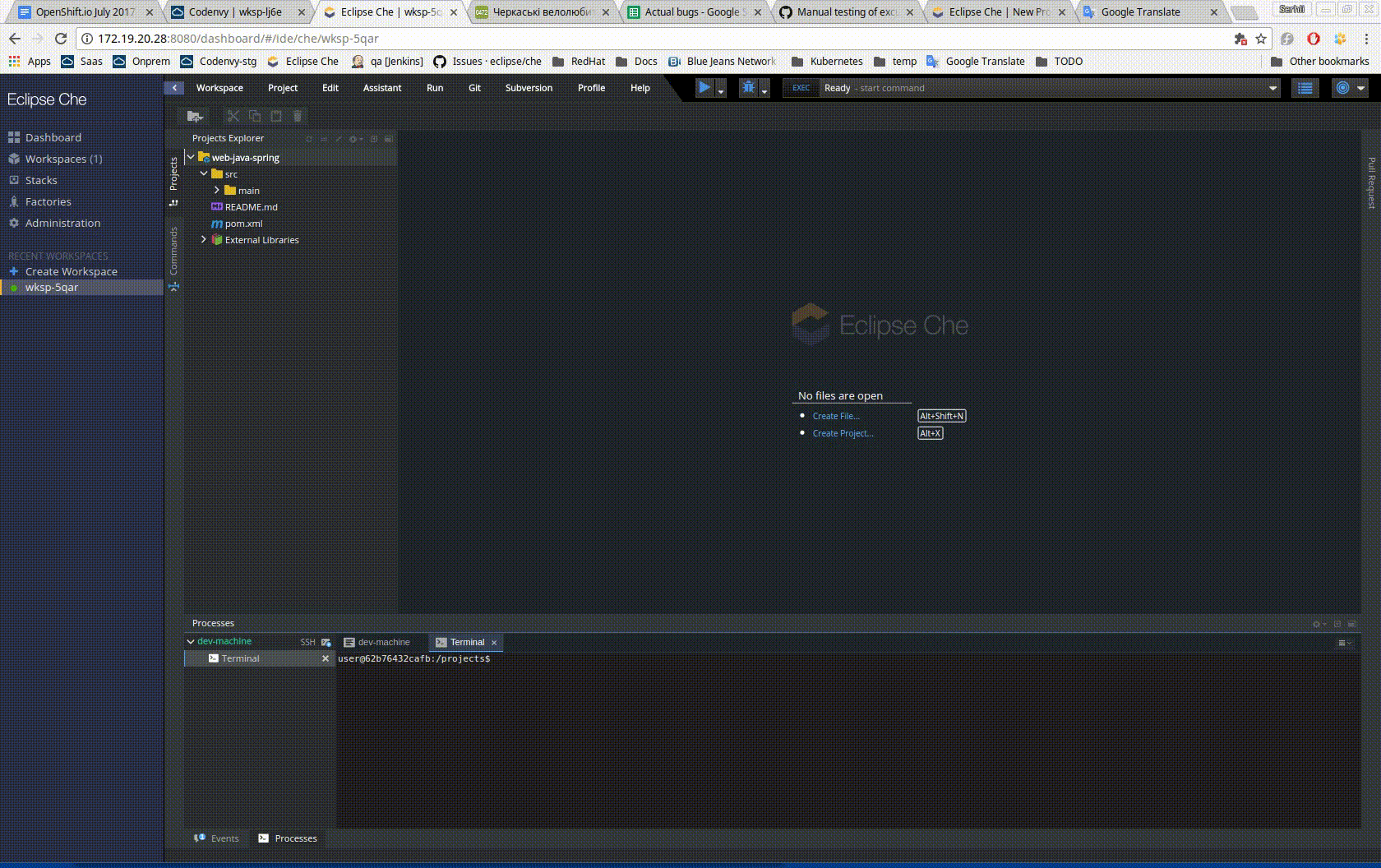Click the new terminal icon beside SSH
This screenshot has width=1381, height=868.
click(x=326, y=642)
